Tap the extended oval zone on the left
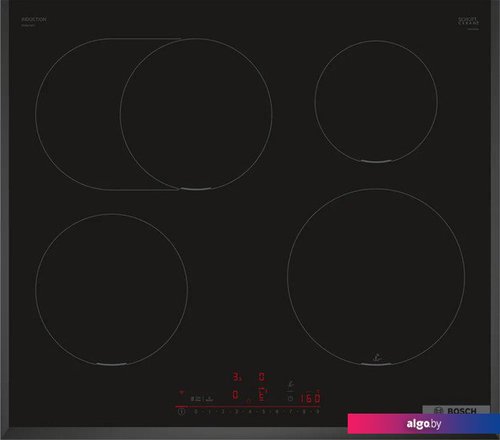500x440 pixels. (x=154, y=114)
